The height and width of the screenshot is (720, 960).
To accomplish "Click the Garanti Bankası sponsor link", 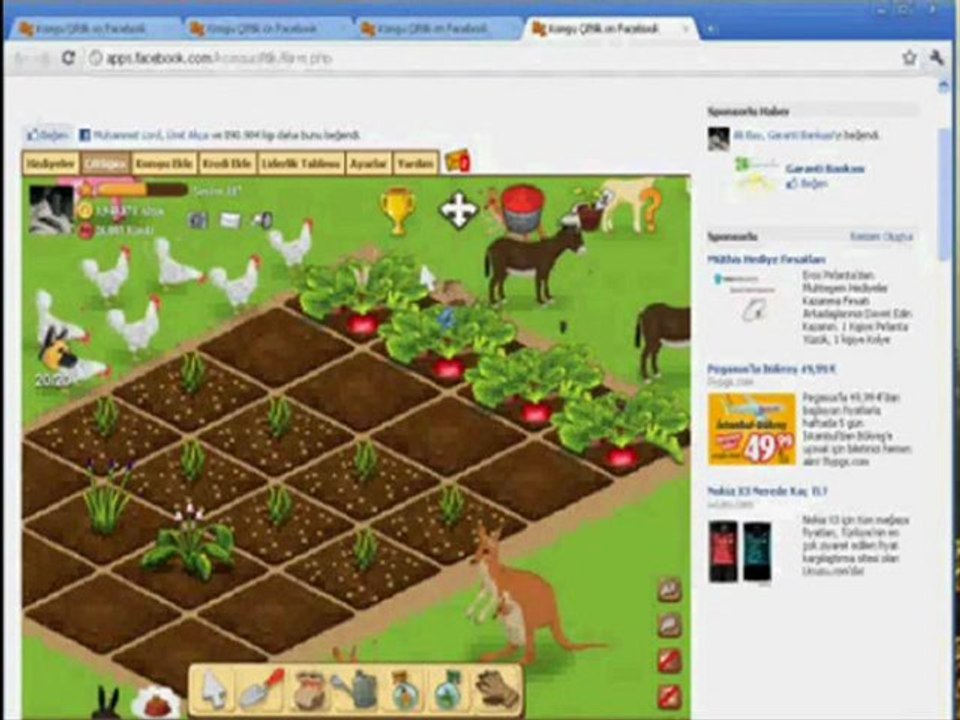I will click(825, 168).
